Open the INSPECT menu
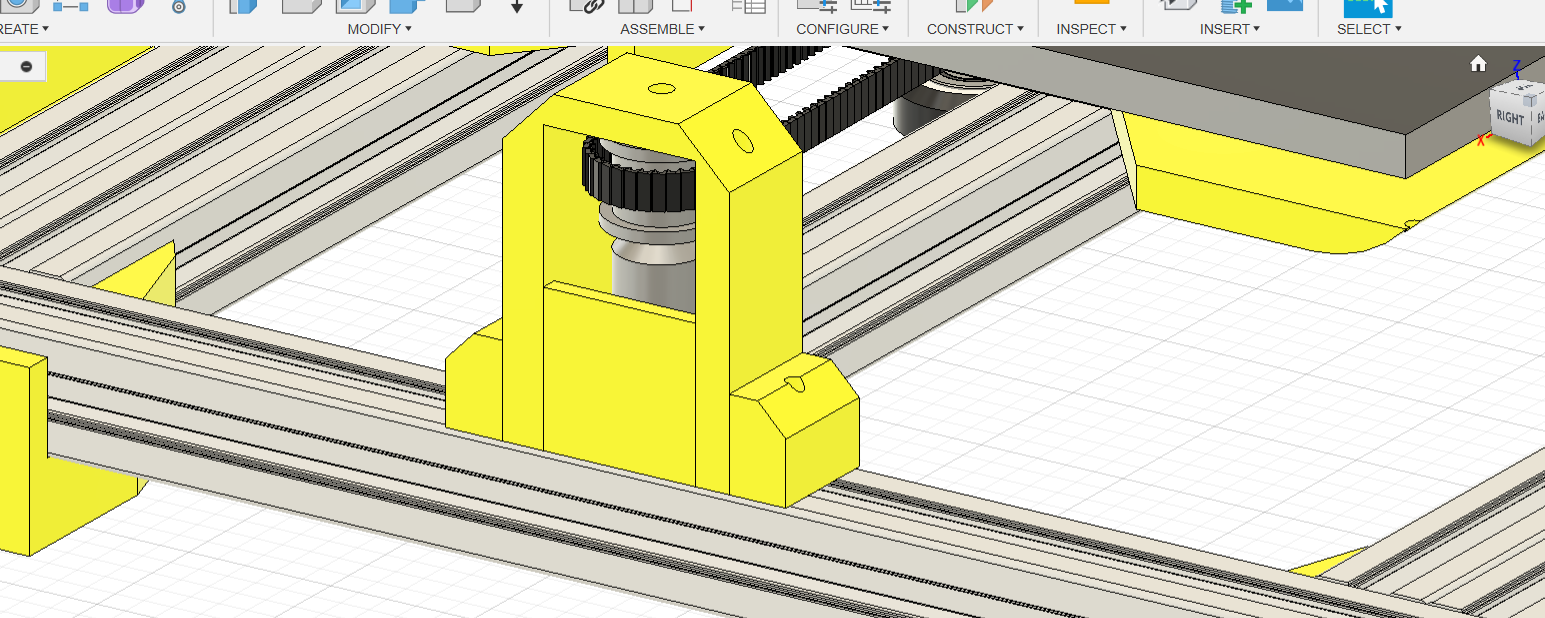The image size is (1545, 618). 1091,29
